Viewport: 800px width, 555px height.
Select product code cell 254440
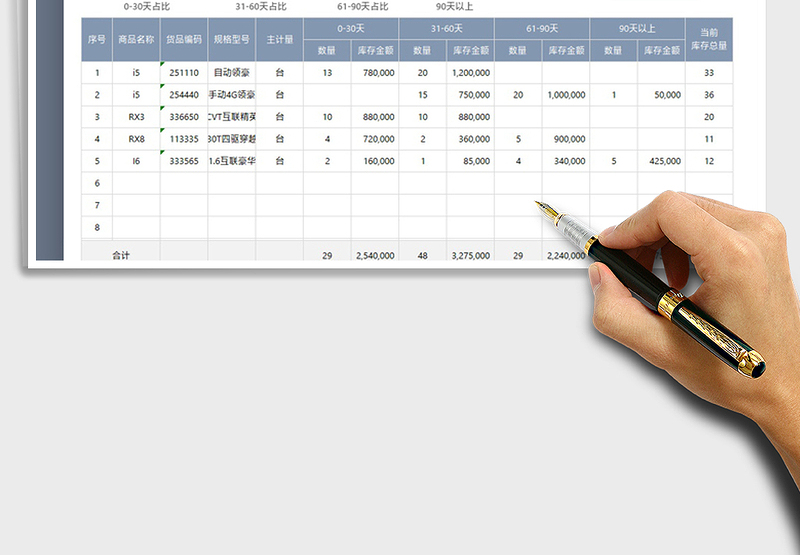(x=184, y=95)
